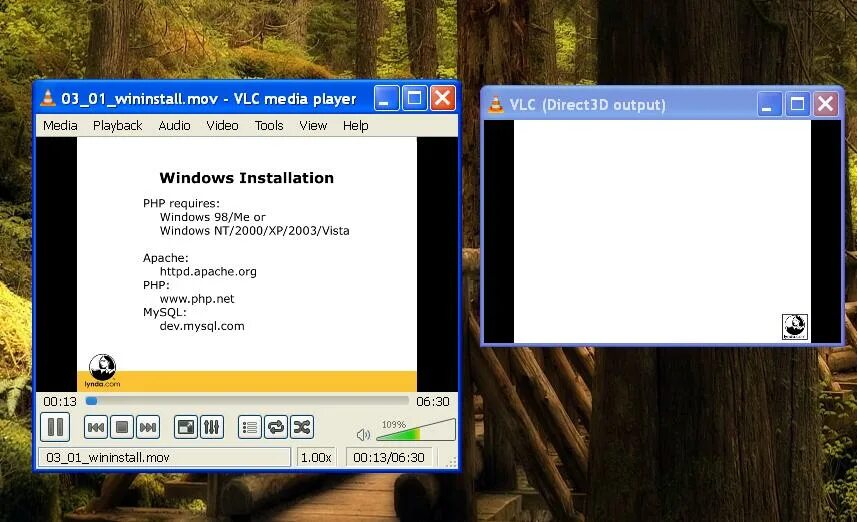This screenshot has width=857, height=522.
Task: Toggle shuffle random playback
Action: tap(302, 427)
